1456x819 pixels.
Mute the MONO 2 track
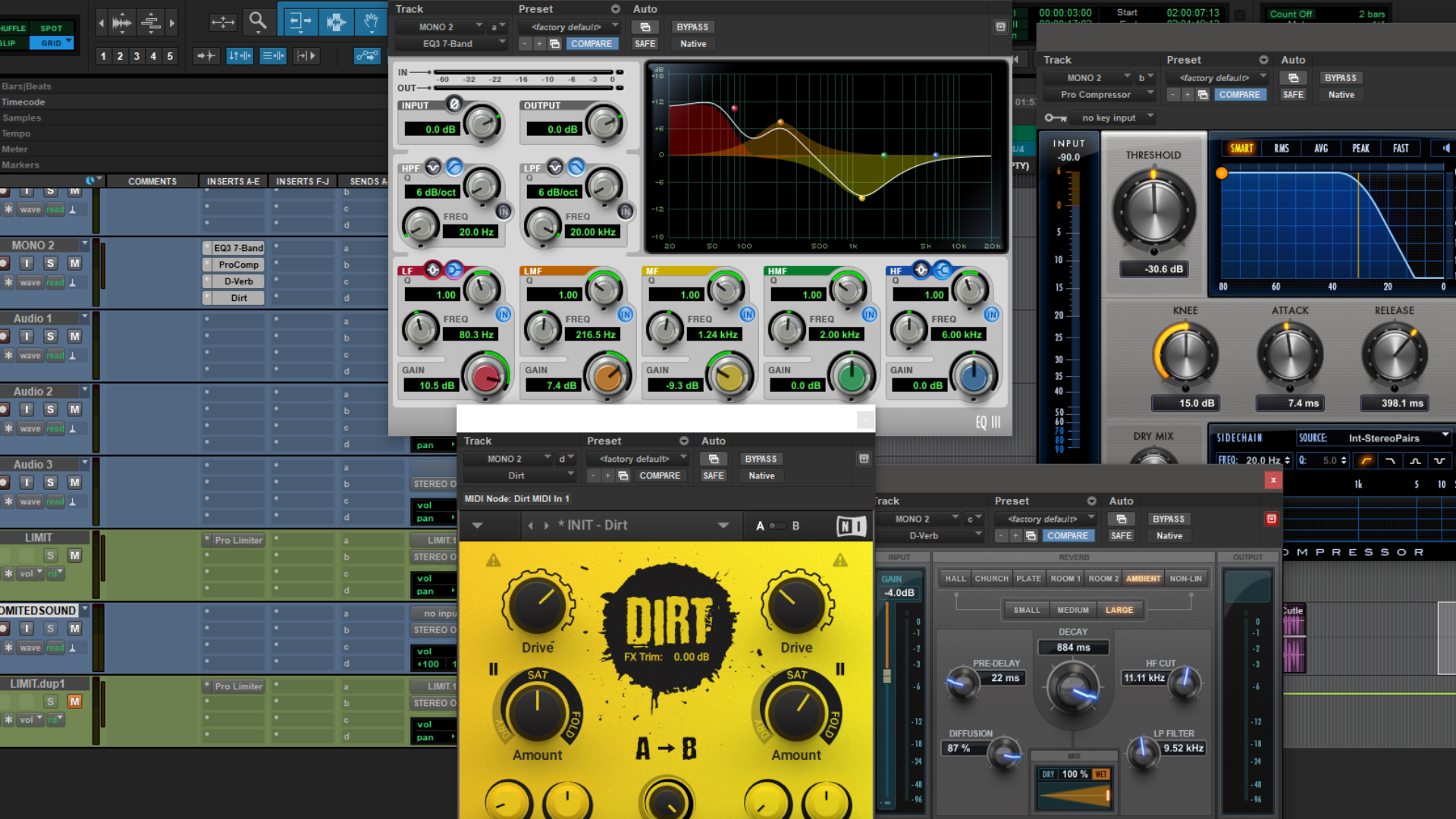74,263
